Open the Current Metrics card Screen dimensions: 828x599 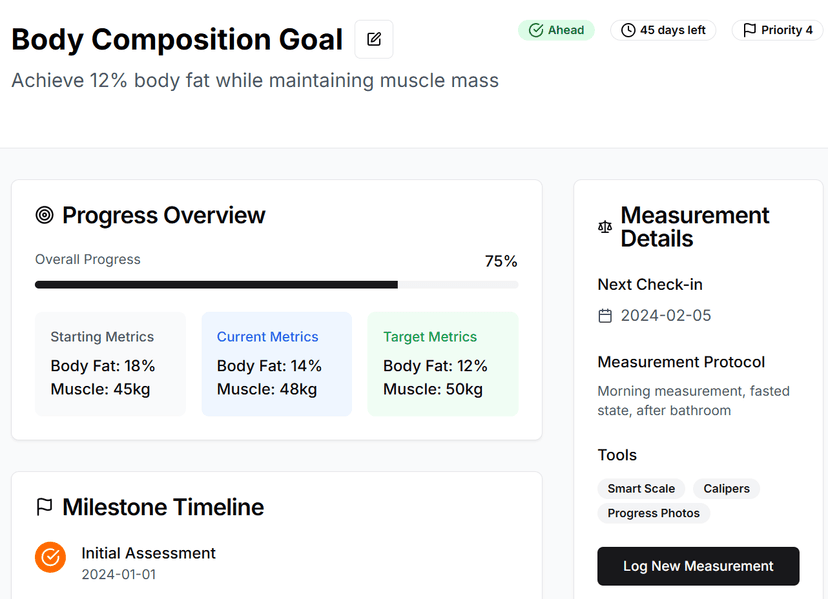(x=276, y=363)
